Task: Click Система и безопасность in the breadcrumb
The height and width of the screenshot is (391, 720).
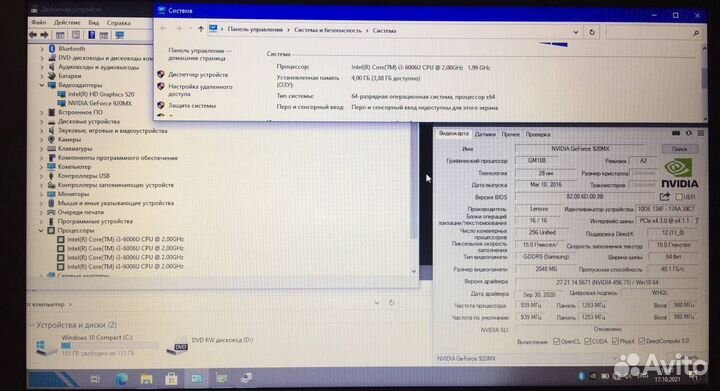Action: (328, 30)
